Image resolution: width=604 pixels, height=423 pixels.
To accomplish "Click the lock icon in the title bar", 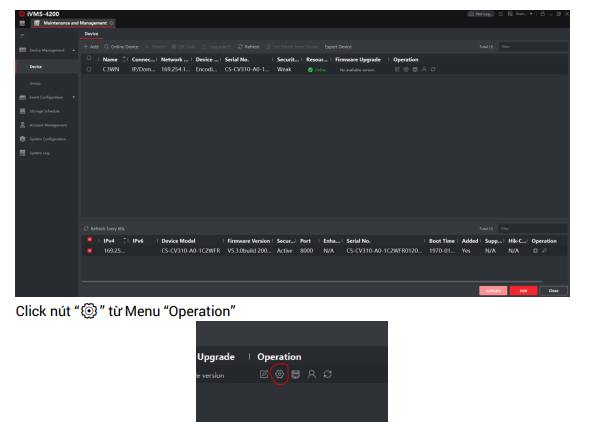I will click(542, 14).
